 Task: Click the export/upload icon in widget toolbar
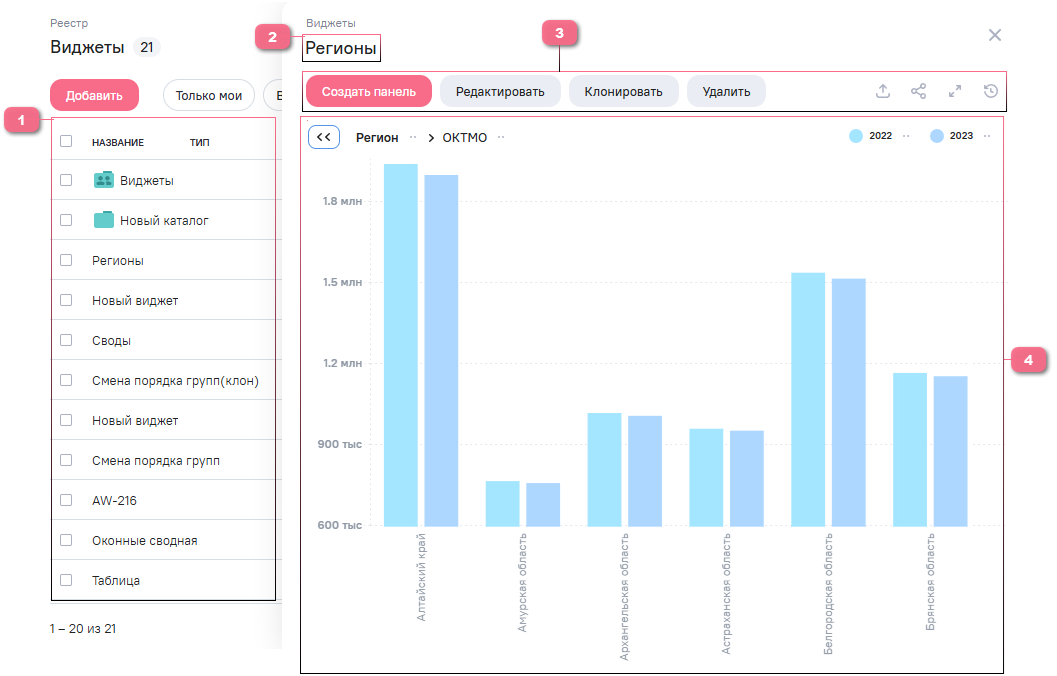tap(883, 91)
